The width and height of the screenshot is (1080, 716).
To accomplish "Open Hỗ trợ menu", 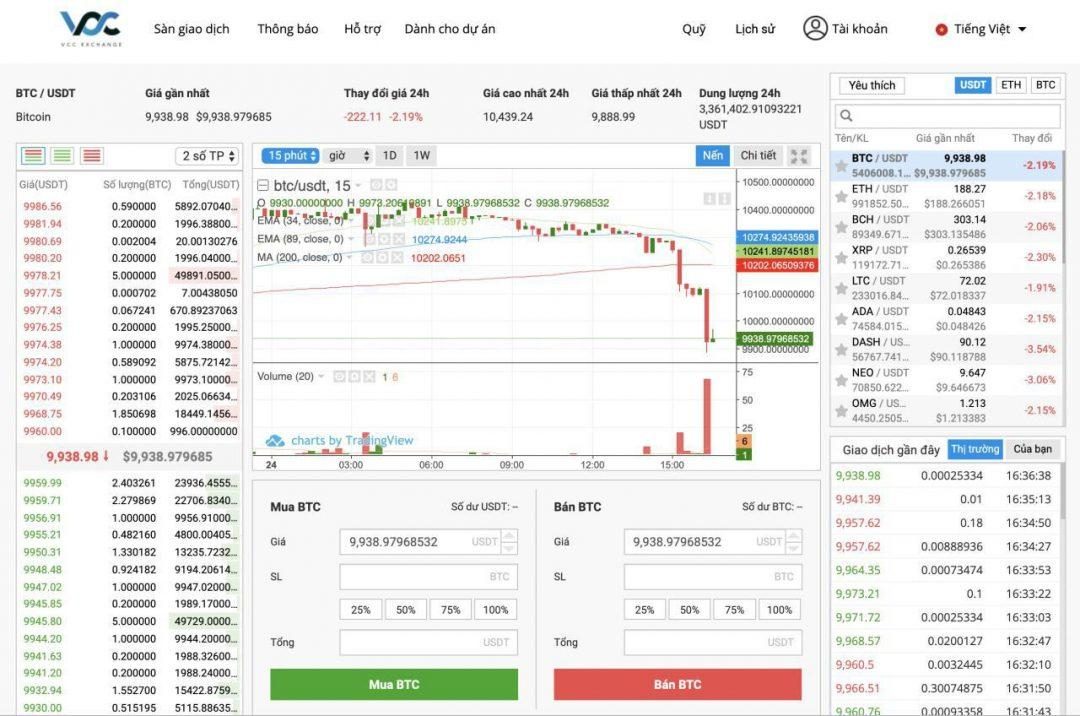I will 362,29.
